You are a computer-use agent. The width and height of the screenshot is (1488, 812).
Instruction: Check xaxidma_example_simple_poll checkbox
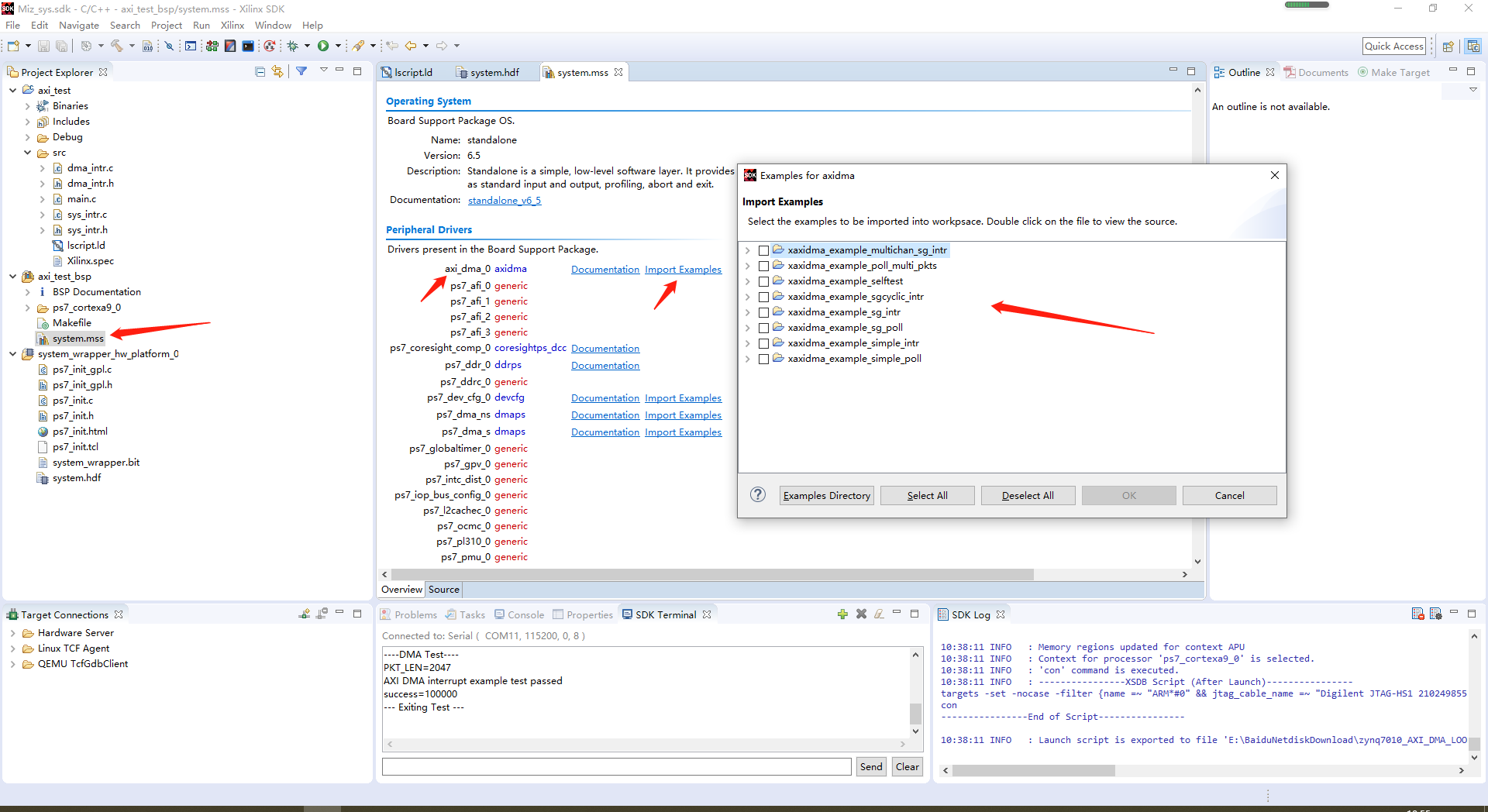point(763,359)
